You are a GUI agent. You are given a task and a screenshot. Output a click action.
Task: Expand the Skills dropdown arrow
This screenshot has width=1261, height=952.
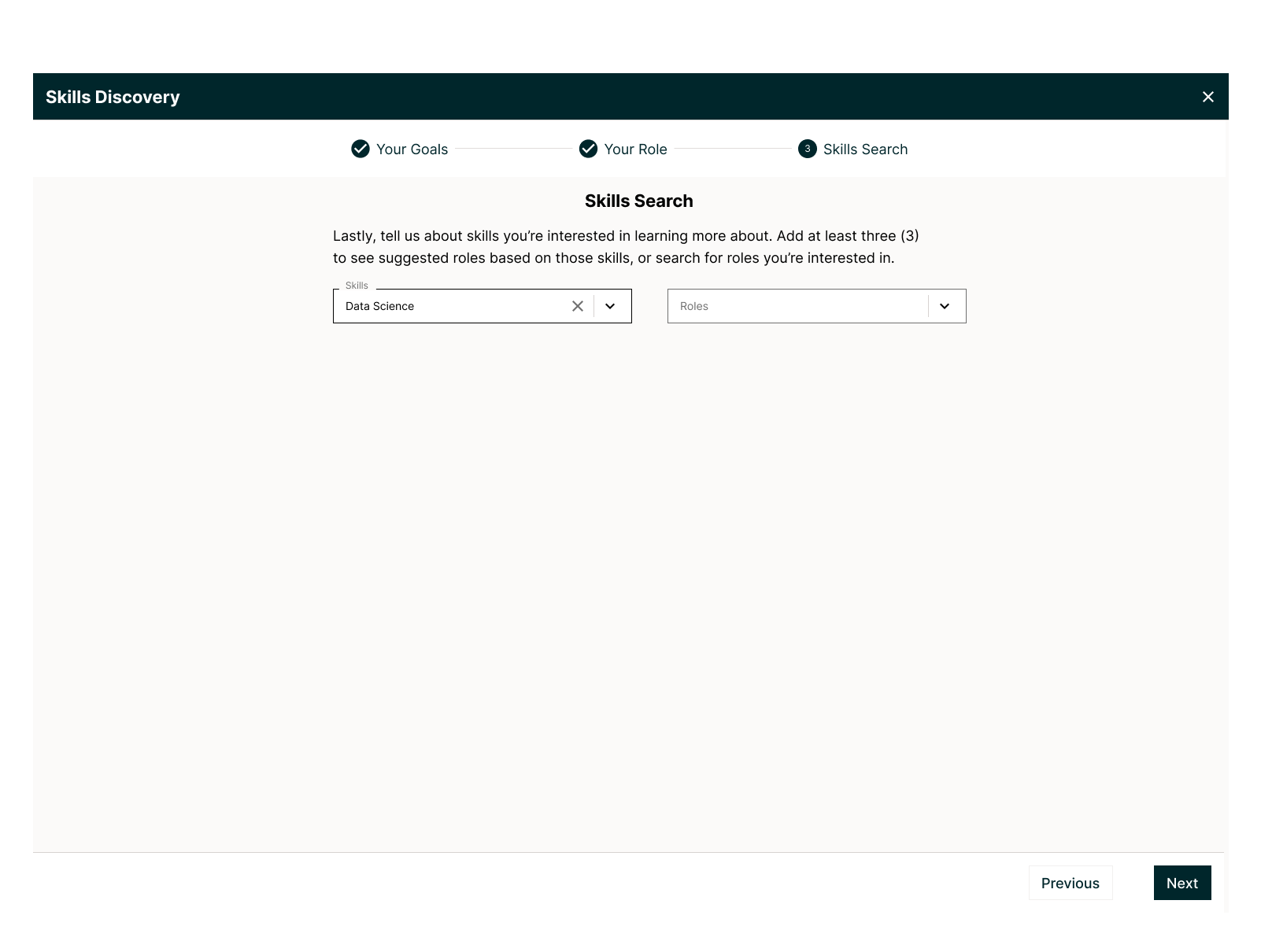point(610,306)
